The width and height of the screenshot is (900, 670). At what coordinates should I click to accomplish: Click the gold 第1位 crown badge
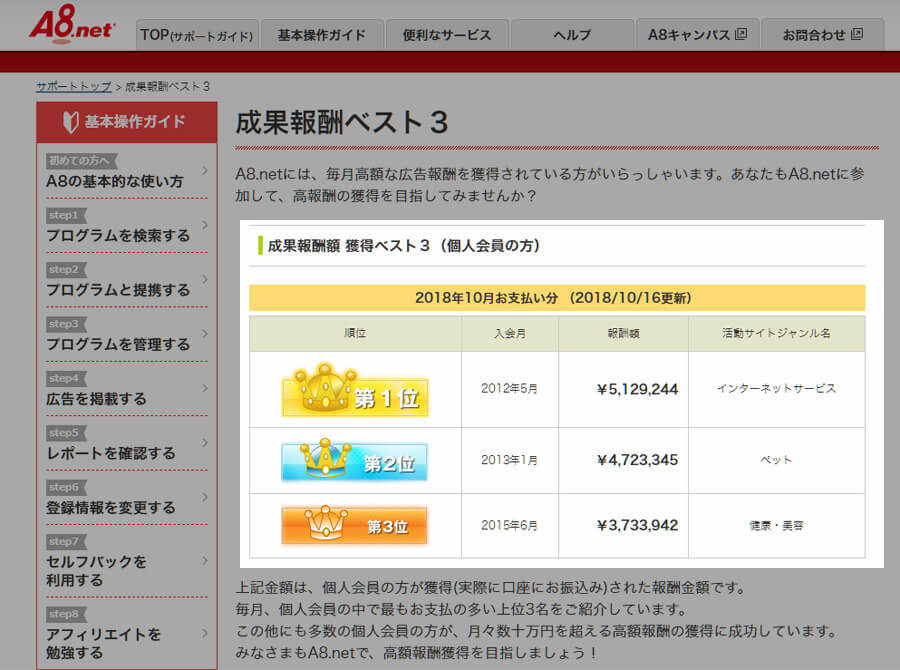click(355, 390)
